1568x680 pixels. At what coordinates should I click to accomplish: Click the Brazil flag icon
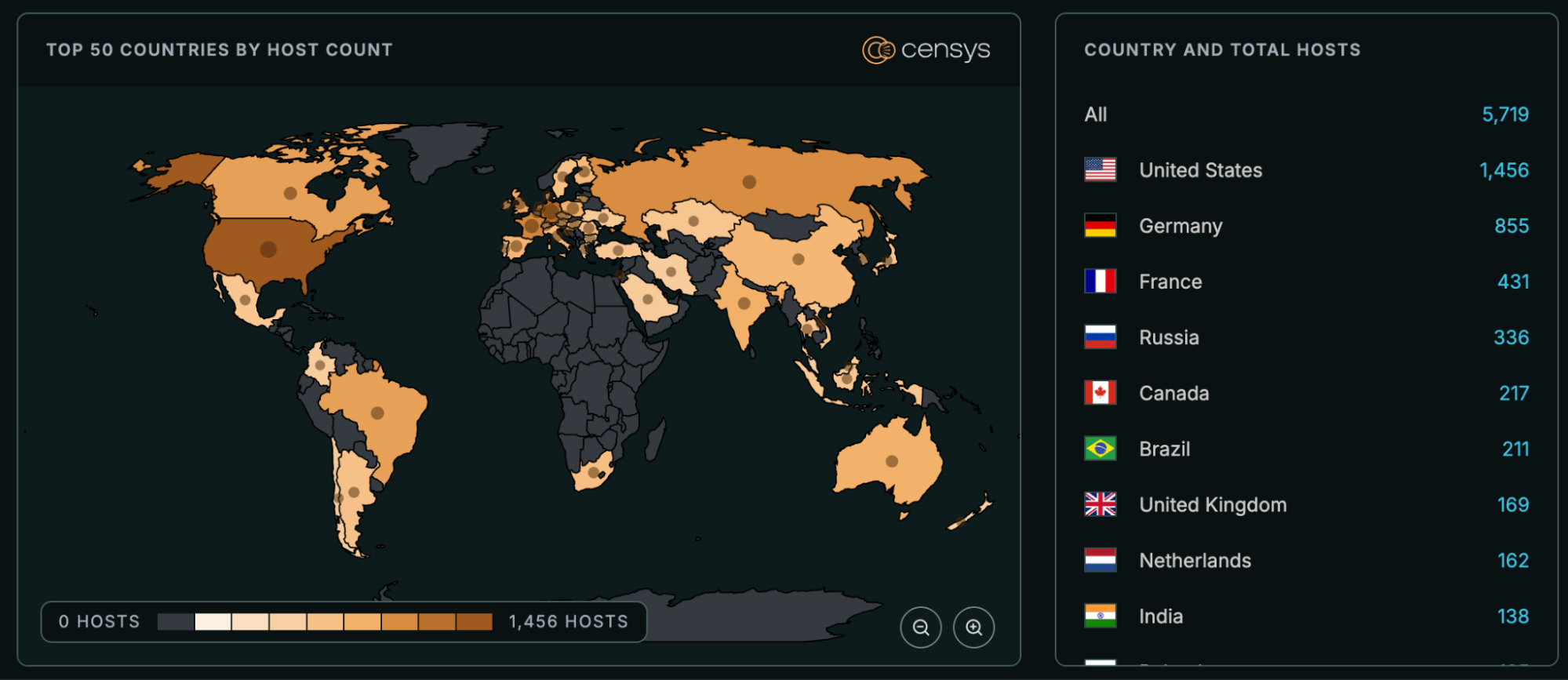tap(1100, 449)
